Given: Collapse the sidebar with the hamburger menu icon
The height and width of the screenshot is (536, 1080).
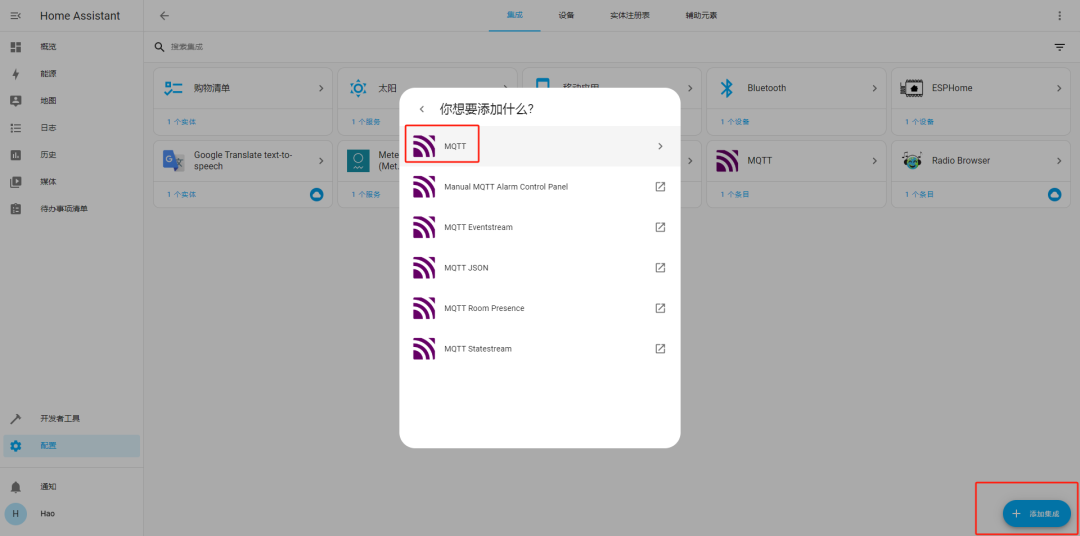Looking at the screenshot, I should [x=16, y=16].
